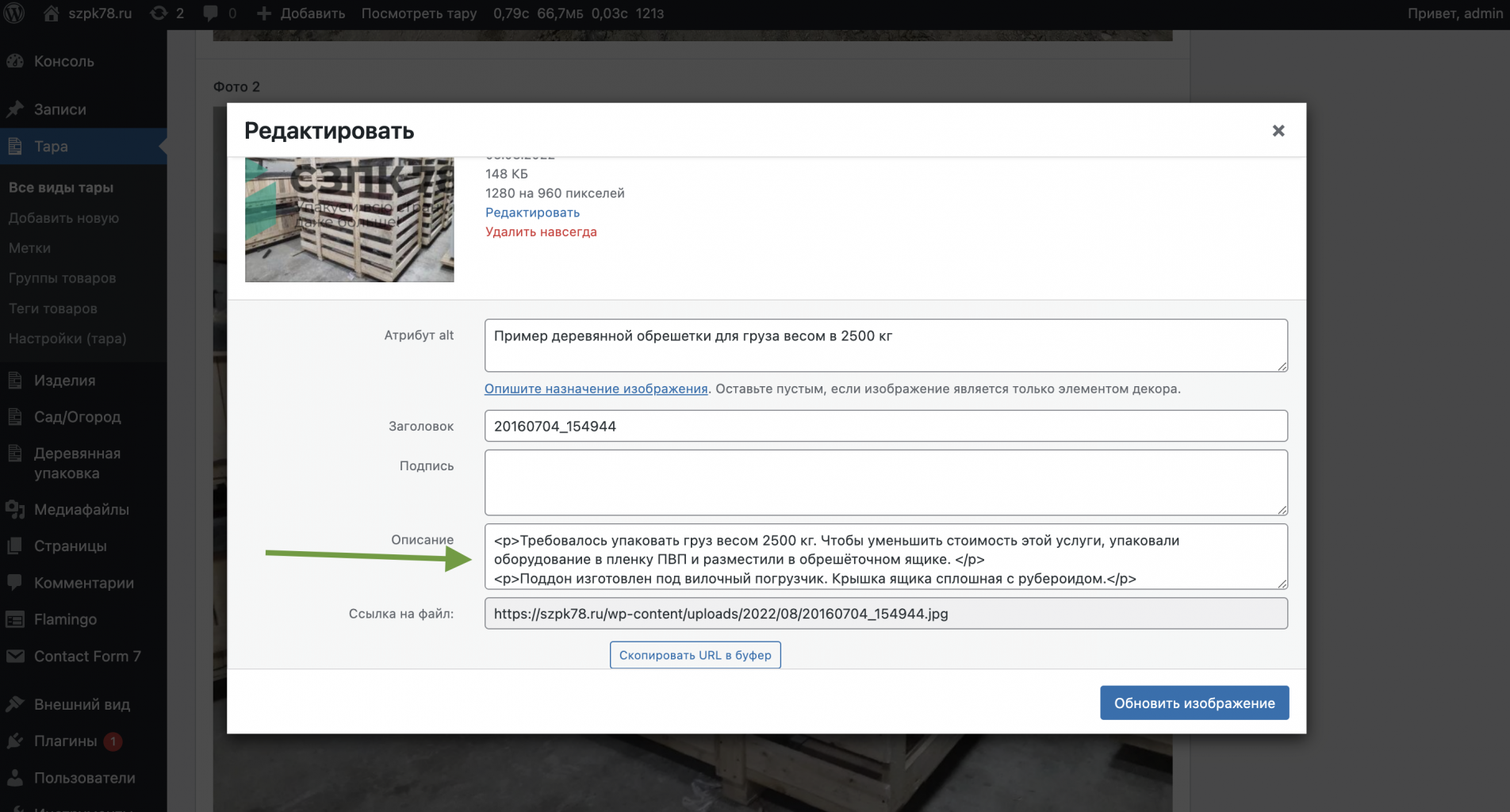Open Опишите назначение изображения link

tap(596, 389)
